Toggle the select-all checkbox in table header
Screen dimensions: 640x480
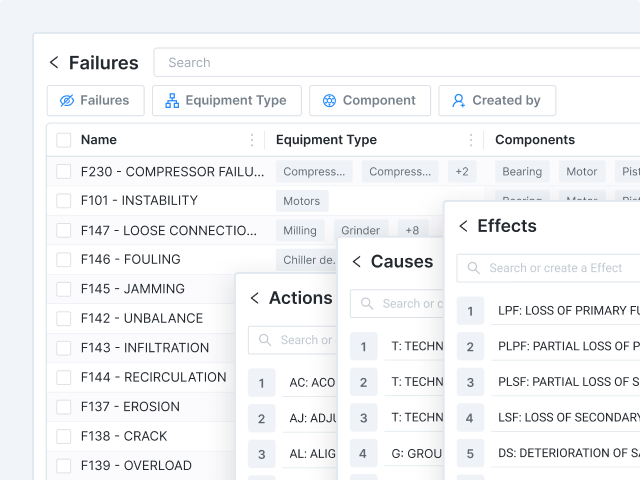tap(64, 140)
